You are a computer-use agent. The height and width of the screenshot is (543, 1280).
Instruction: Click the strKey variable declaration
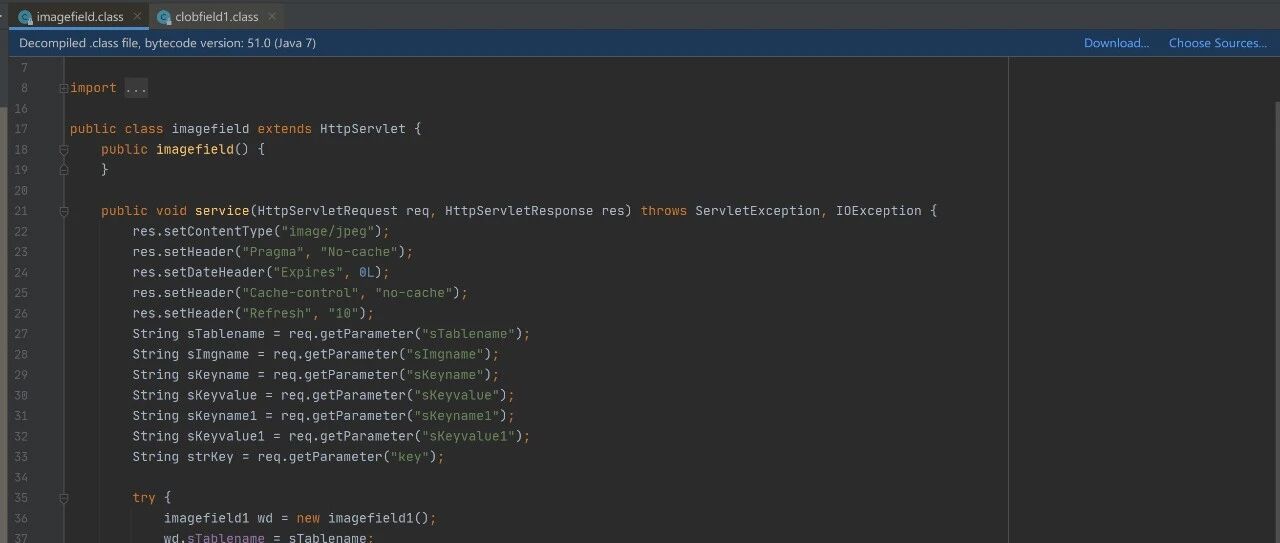click(x=211, y=457)
